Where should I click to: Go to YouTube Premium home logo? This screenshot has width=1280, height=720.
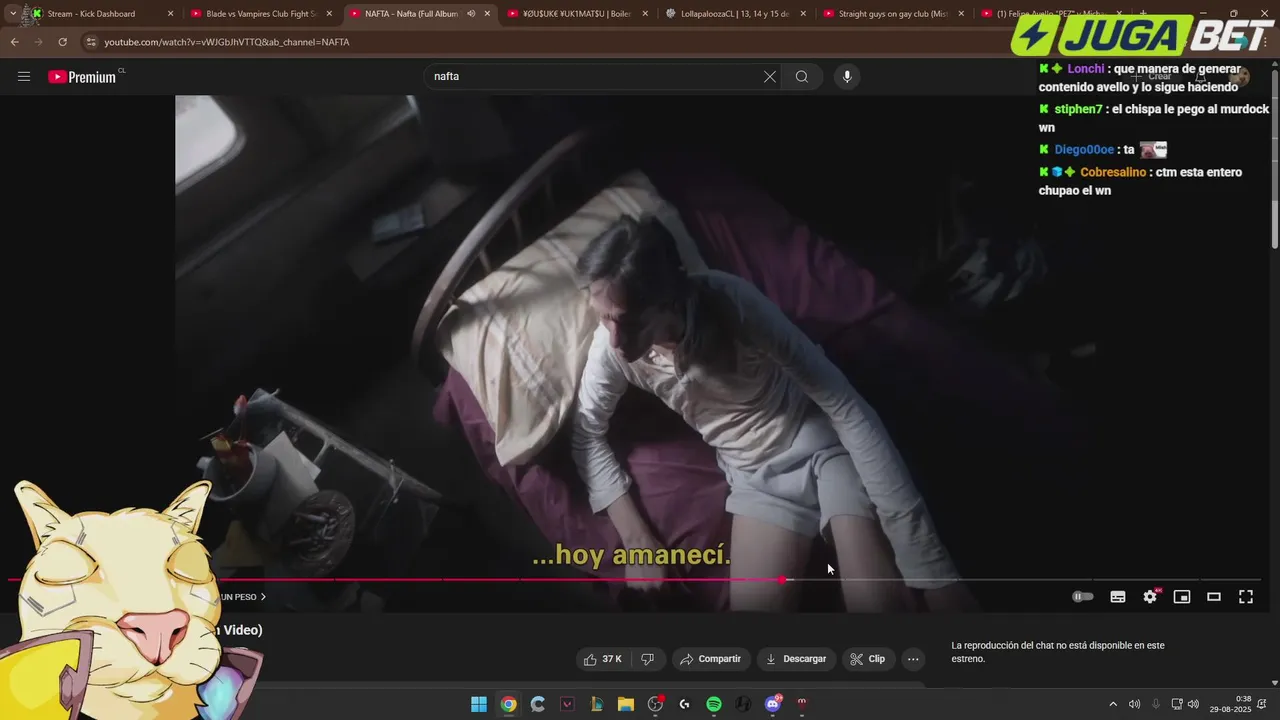(x=82, y=77)
